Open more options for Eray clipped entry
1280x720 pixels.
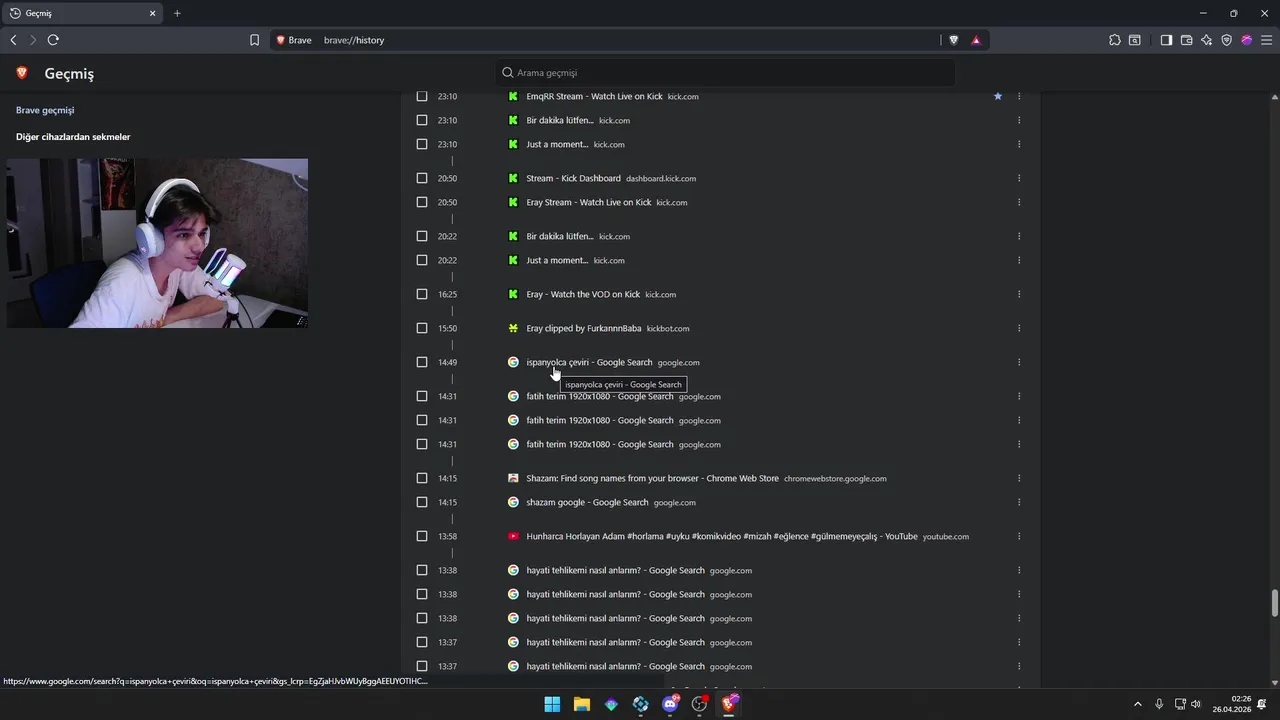click(x=1019, y=328)
